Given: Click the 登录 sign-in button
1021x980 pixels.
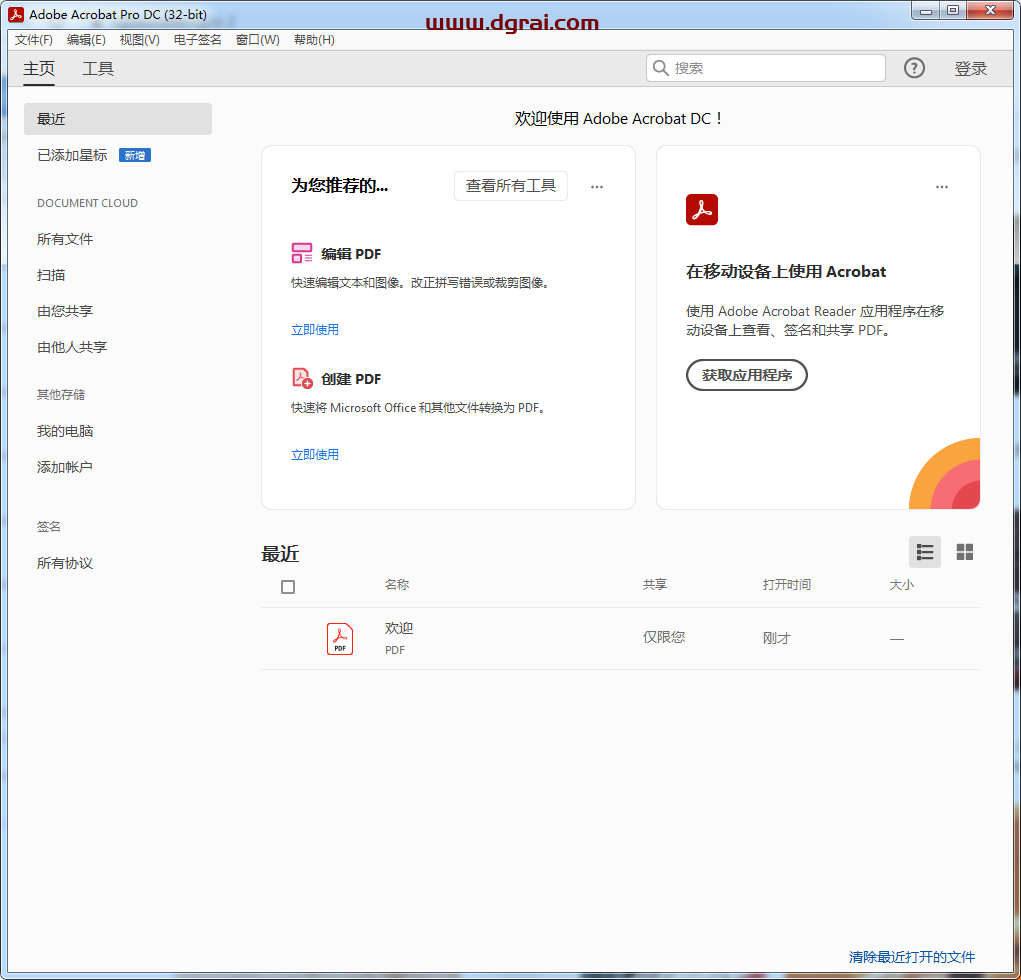Looking at the screenshot, I should tap(970, 69).
